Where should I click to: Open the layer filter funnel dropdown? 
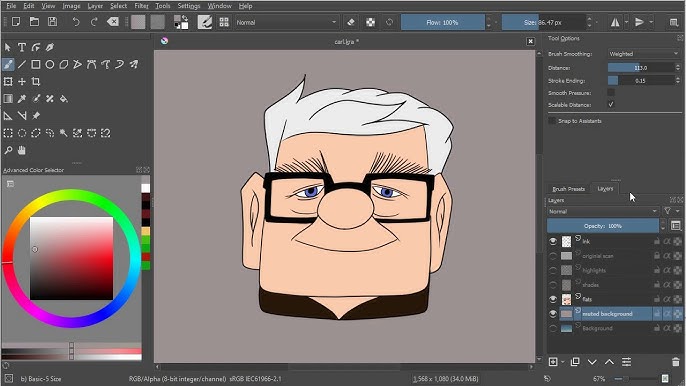pos(671,211)
